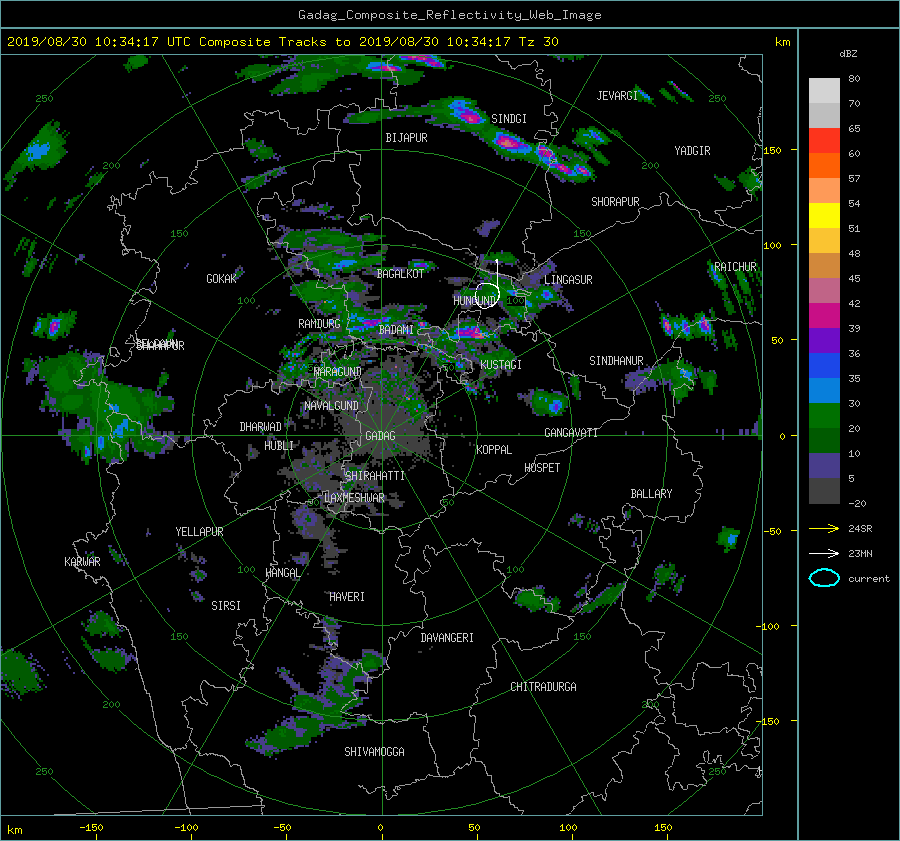Screen dimensions: 900x841
Task: Click the BAGALKOT label
Action: [400, 274]
